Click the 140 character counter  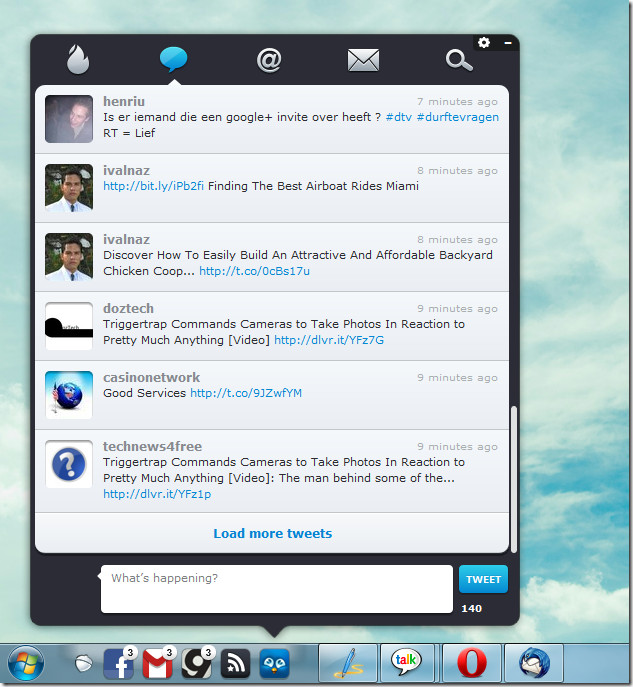(x=471, y=609)
